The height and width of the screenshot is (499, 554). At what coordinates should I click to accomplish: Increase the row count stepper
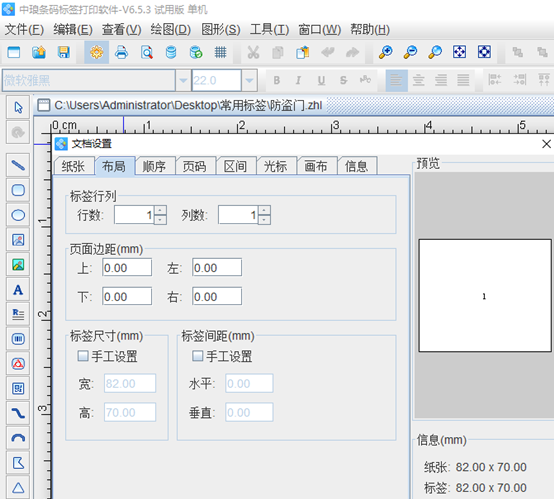160,211
